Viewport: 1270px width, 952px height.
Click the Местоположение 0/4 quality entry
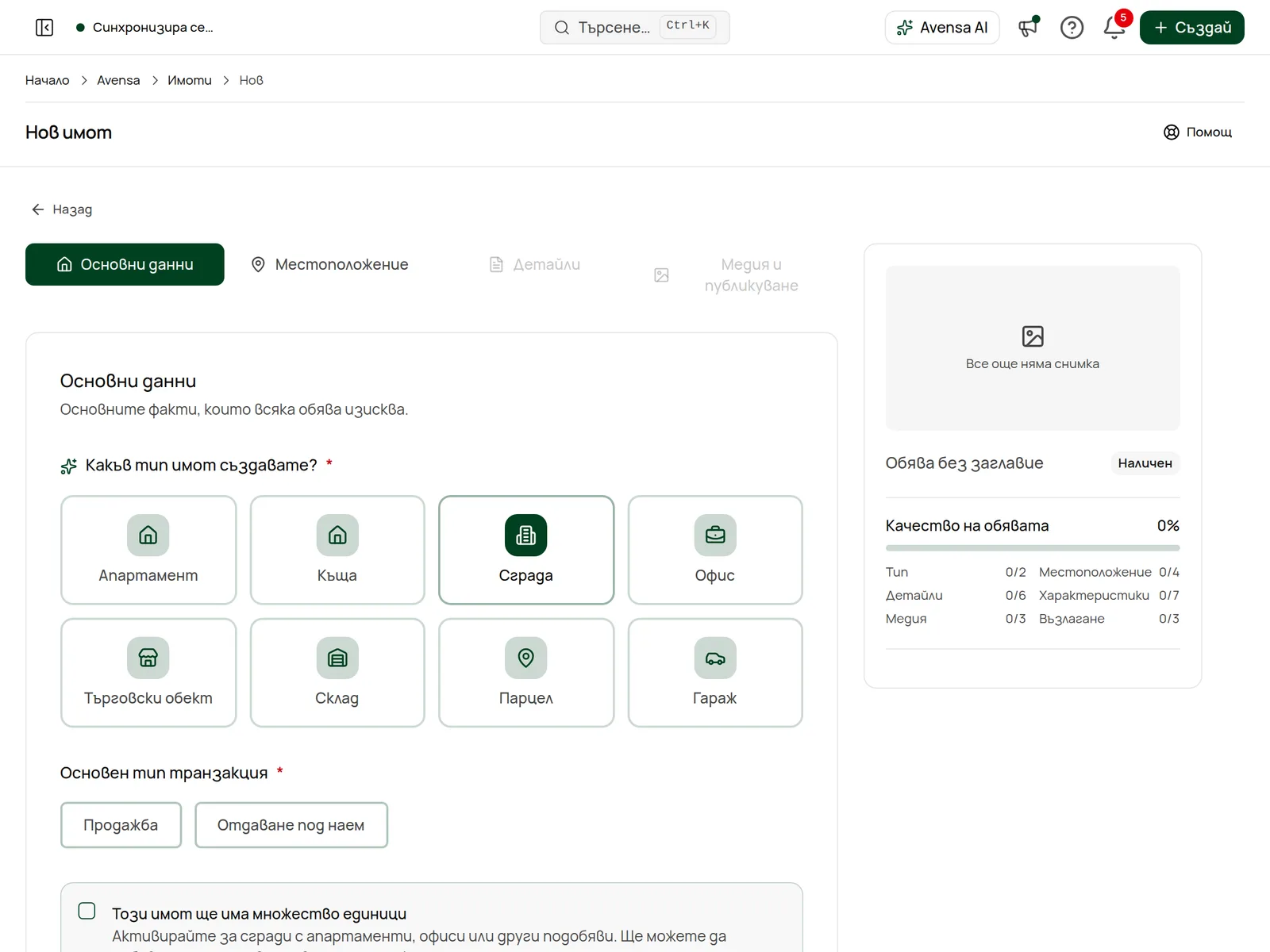1109,572
